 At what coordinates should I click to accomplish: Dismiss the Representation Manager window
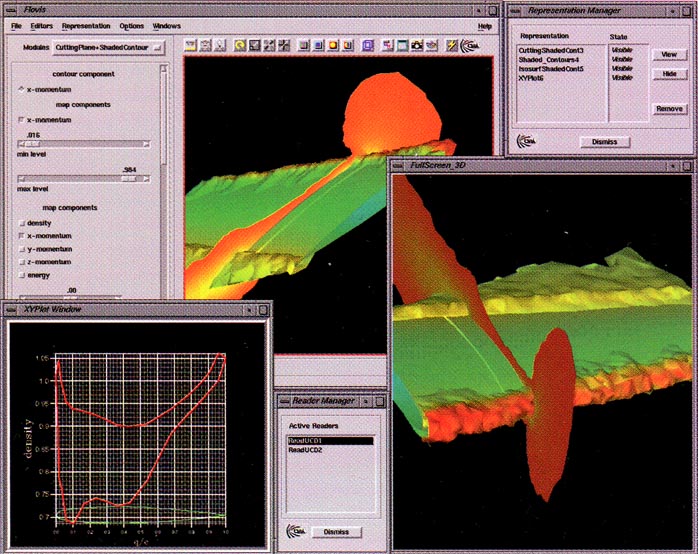click(605, 142)
